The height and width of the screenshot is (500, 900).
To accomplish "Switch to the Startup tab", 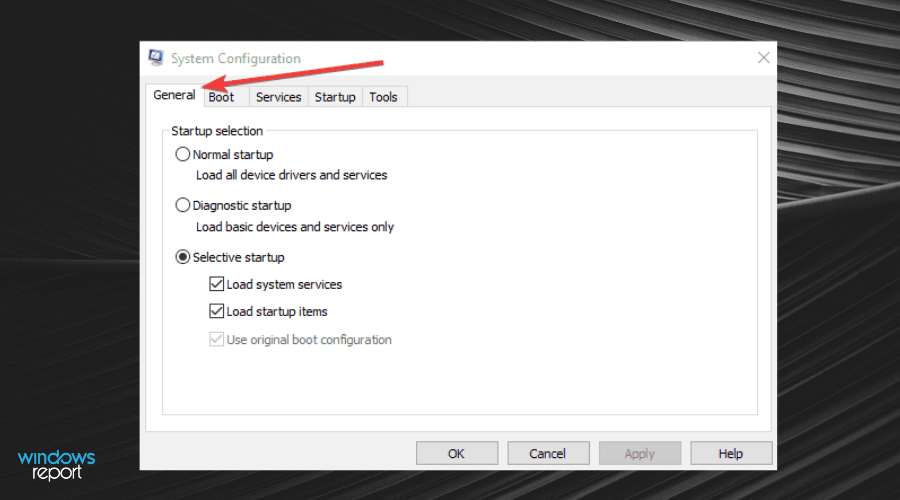I will pos(335,97).
